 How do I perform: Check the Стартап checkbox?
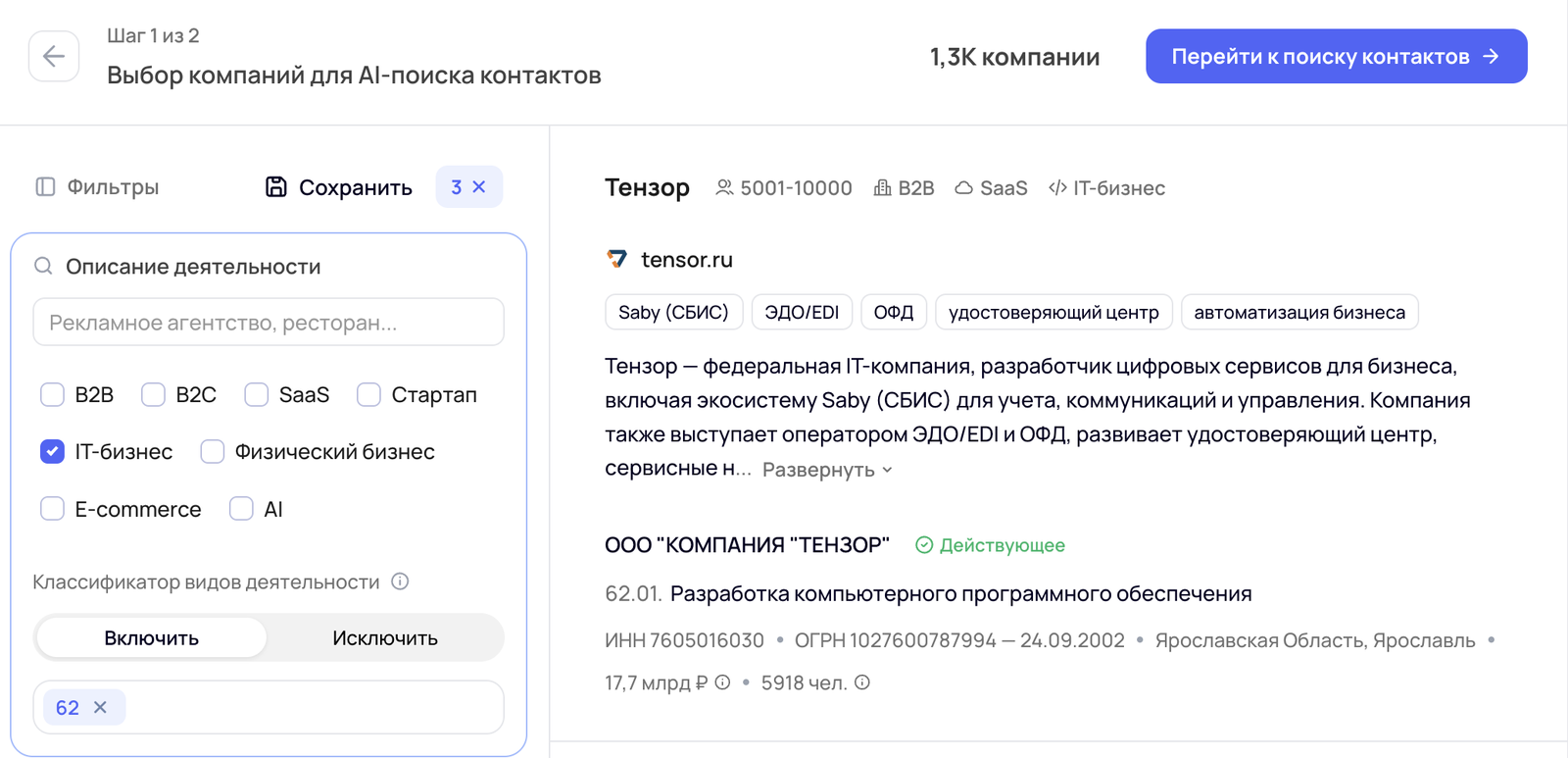pos(368,394)
